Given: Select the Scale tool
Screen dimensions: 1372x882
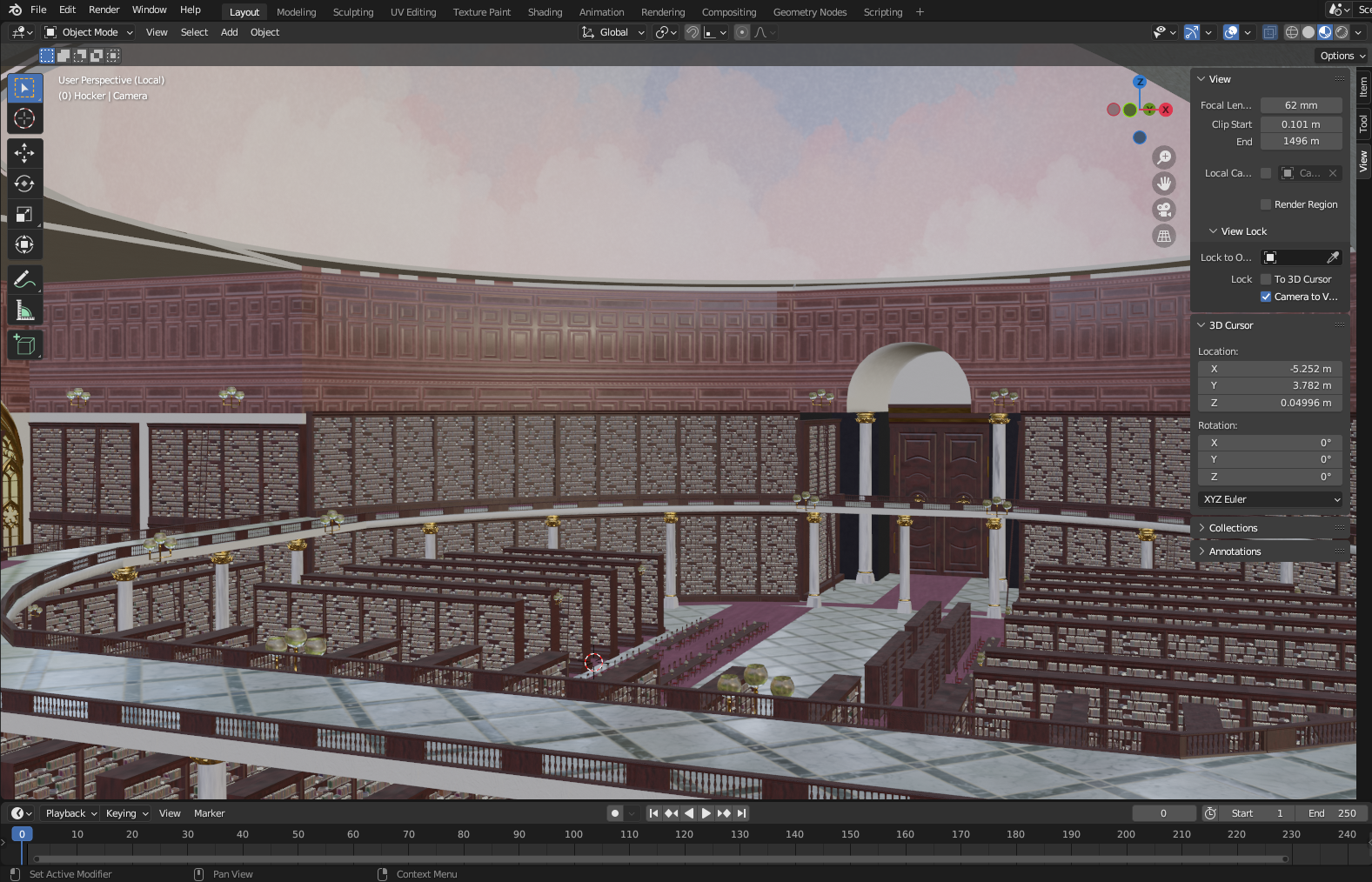Looking at the screenshot, I should click(24, 214).
